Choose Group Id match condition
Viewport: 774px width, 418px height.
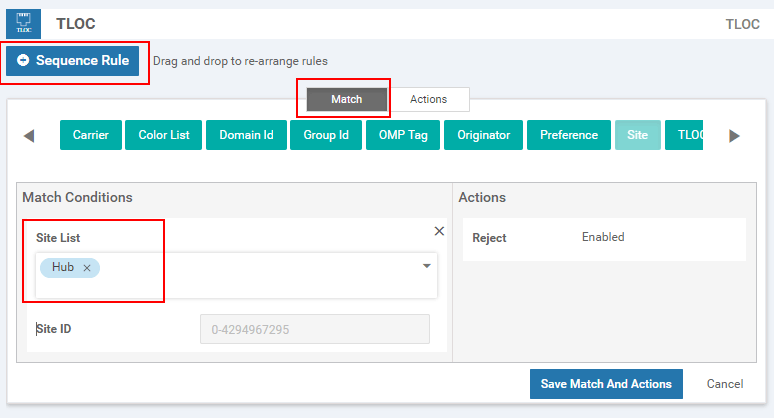(326, 135)
